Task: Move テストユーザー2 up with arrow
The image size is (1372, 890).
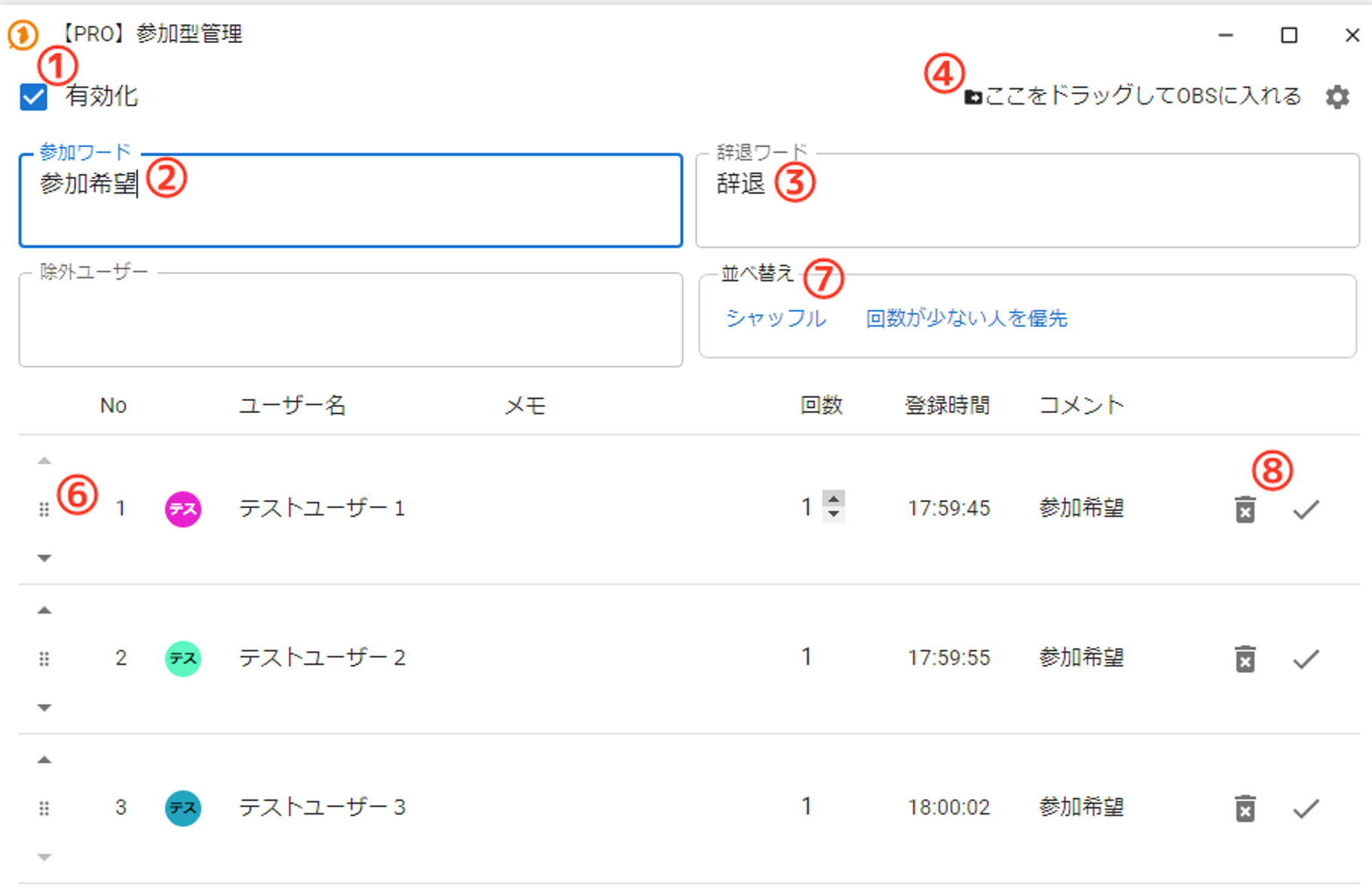Action: pyautogui.click(x=44, y=610)
